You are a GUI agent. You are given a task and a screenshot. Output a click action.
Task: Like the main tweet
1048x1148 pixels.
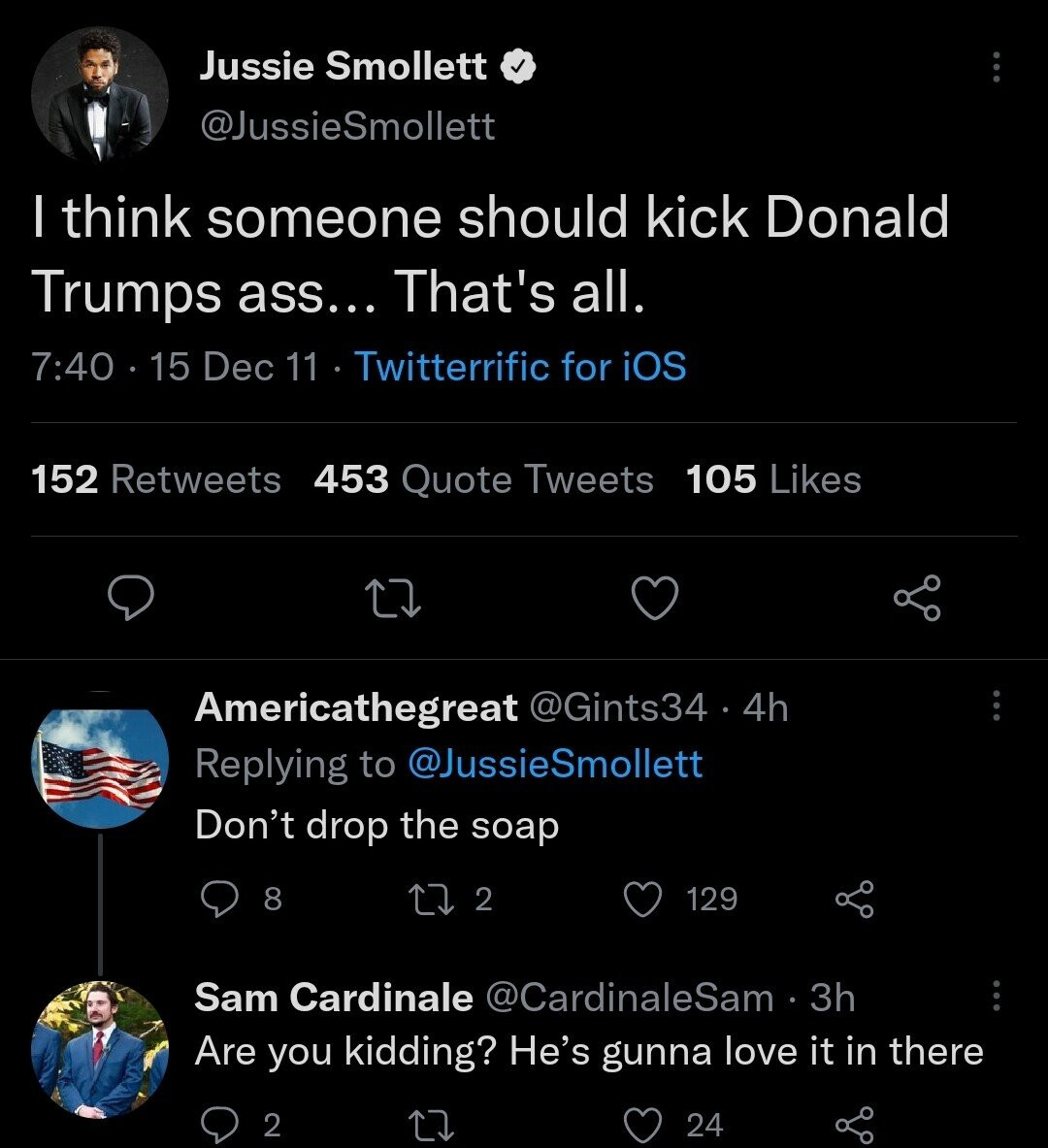(655, 597)
